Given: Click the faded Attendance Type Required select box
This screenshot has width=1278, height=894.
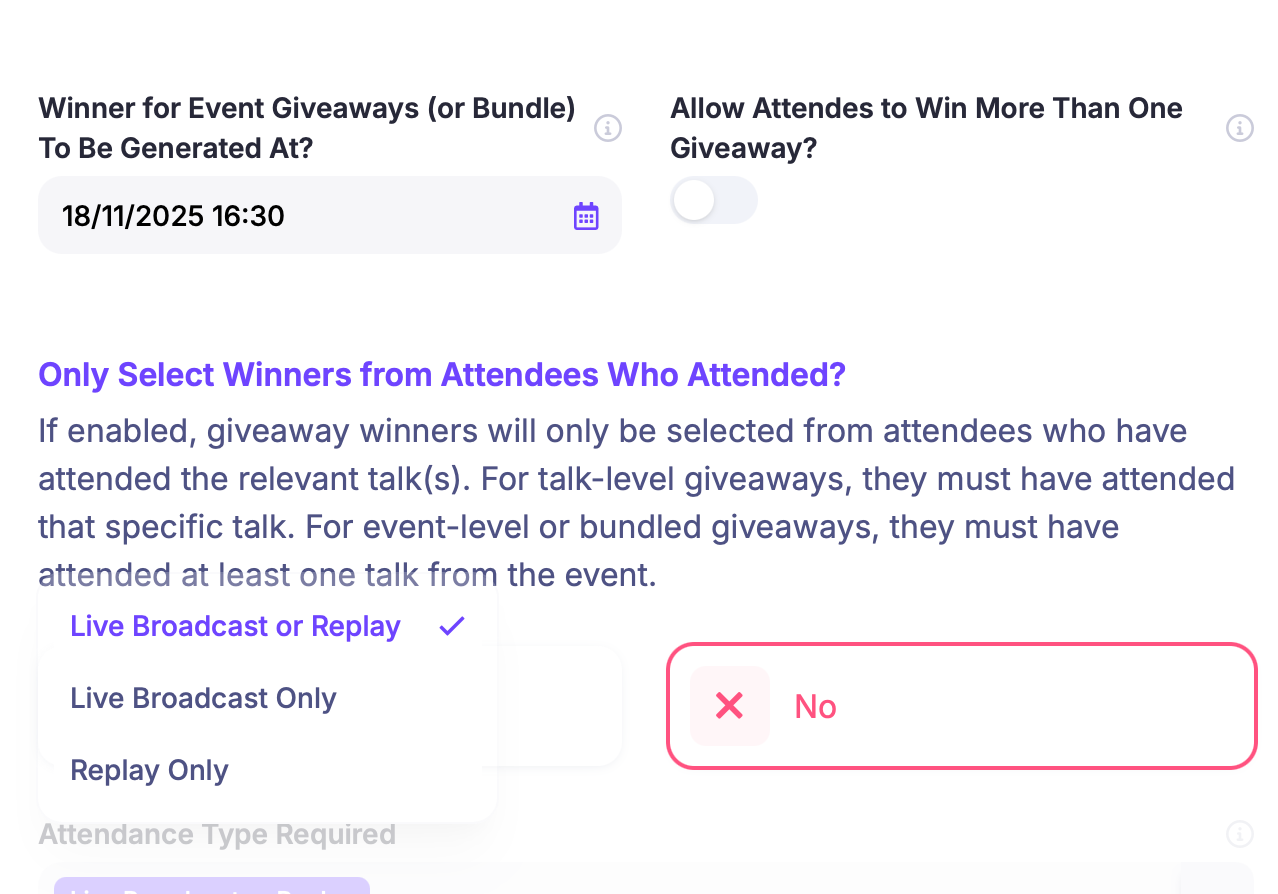Looking at the screenshot, I should 646,878.
